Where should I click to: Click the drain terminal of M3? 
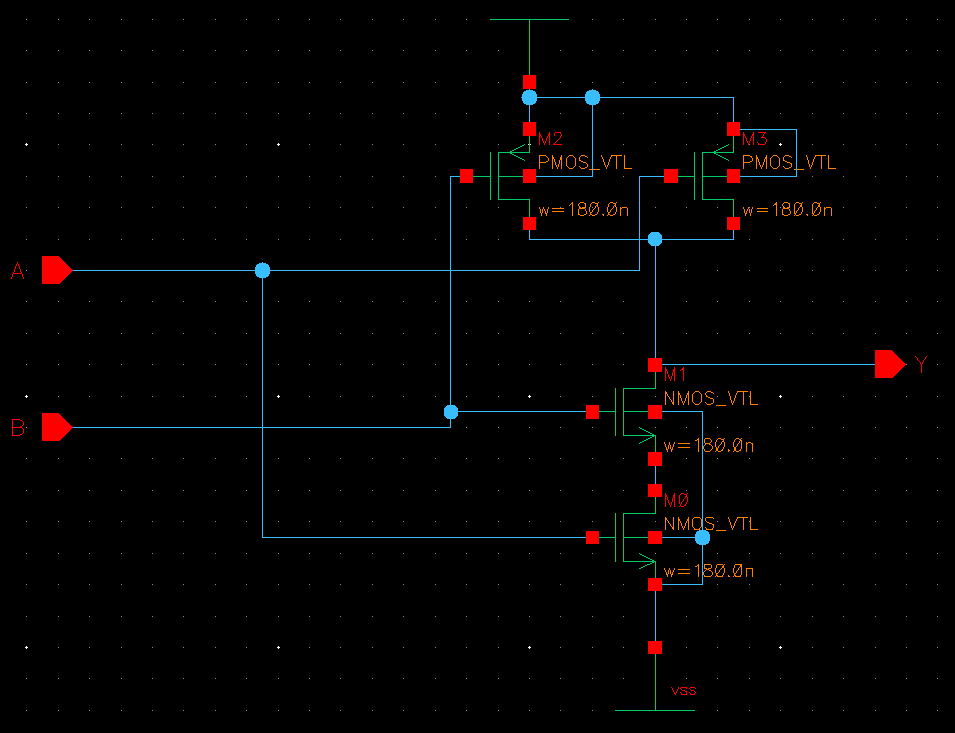pyautogui.click(x=733, y=223)
